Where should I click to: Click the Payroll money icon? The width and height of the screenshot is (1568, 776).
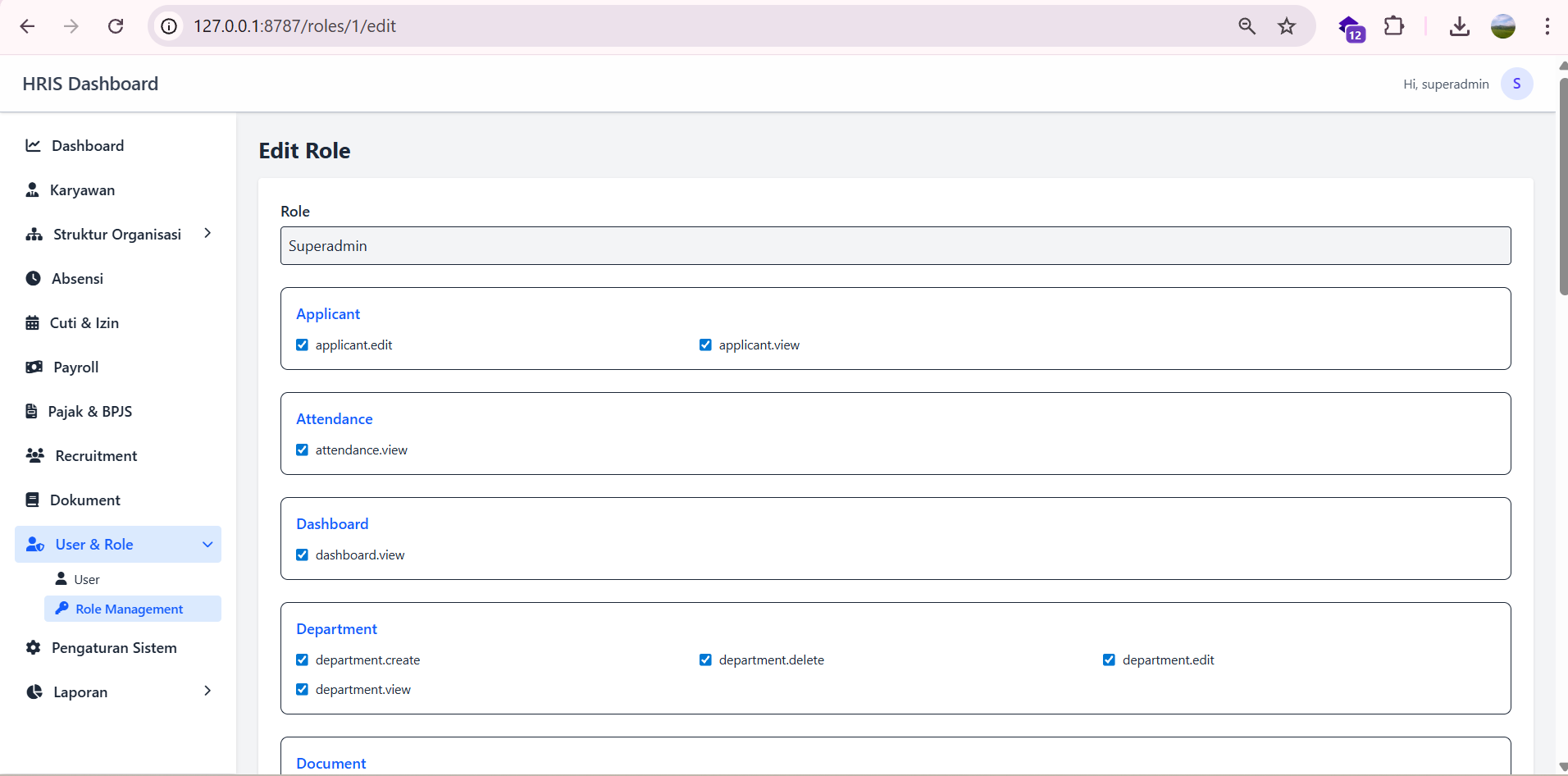[34, 367]
